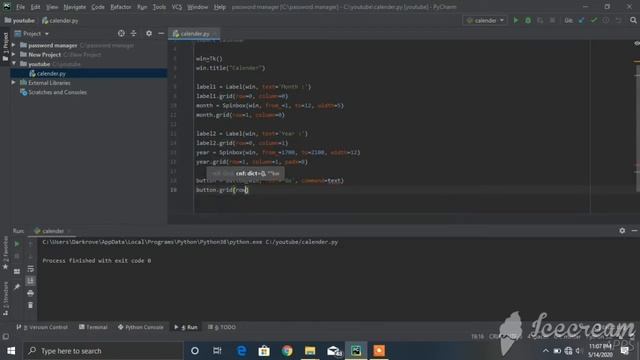Print the Run console output
Viewport: 640px width, 360px height.
click(x=30, y=293)
